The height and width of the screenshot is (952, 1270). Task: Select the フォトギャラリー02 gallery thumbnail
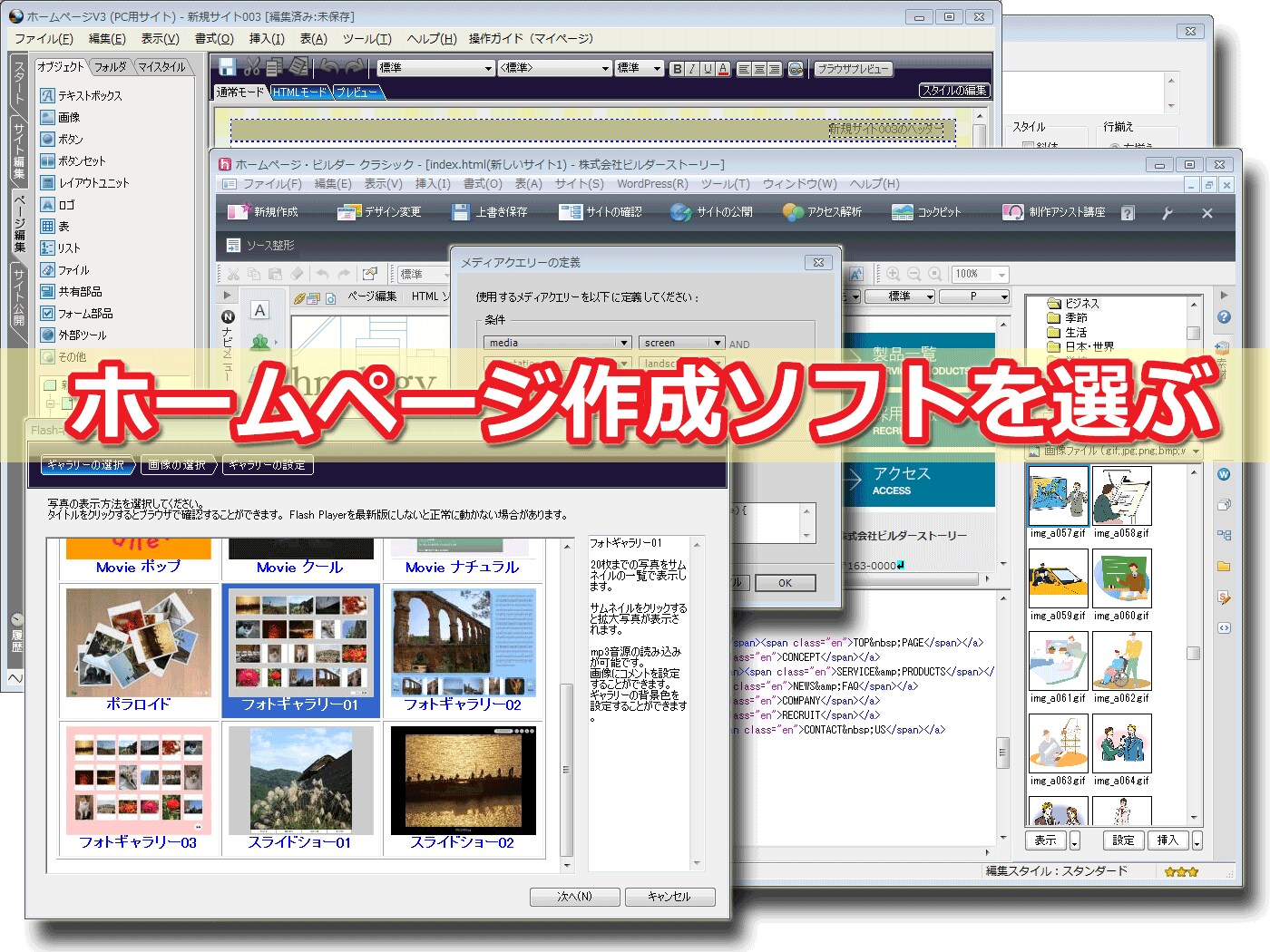click(463, 648)
